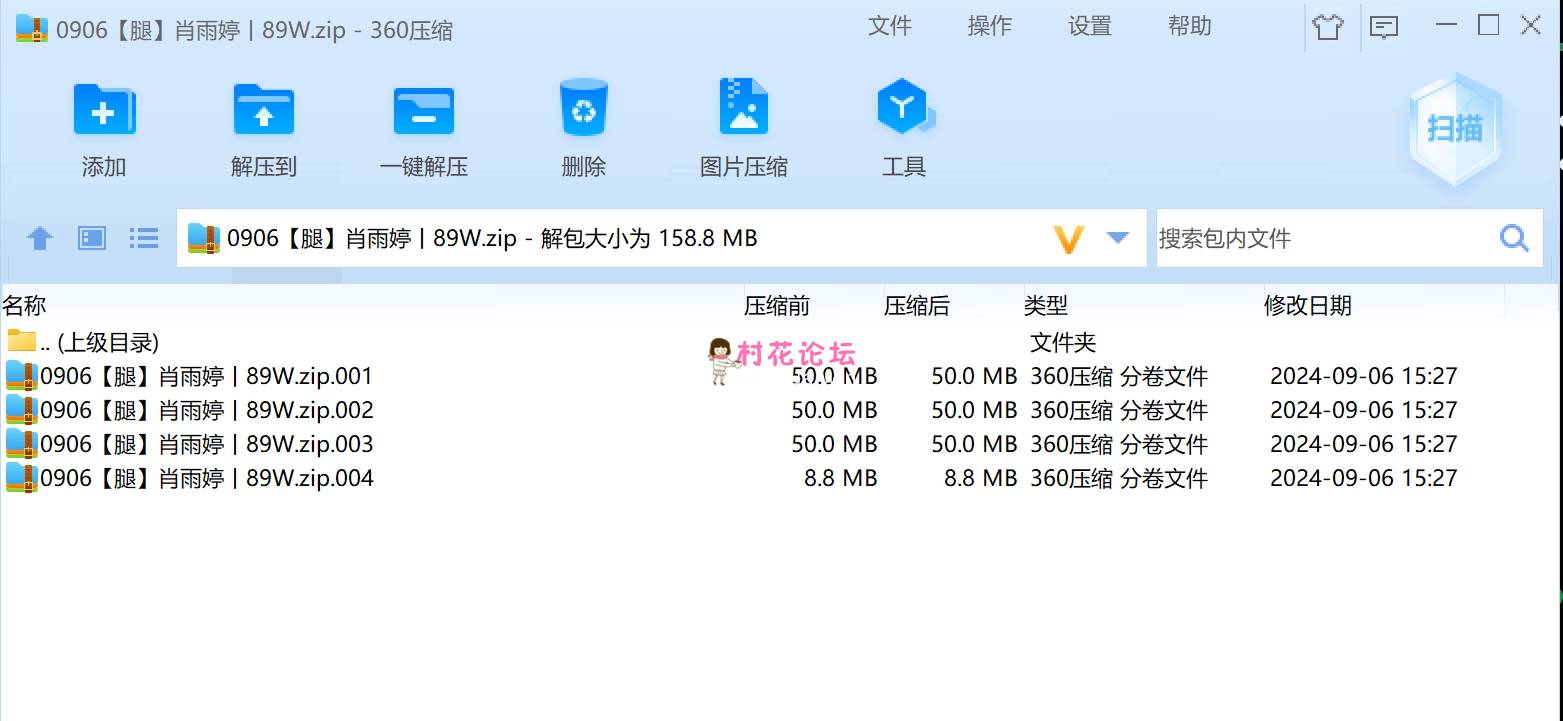Click the path text 解包大小为 158.8 MB

tap(649, 238)
